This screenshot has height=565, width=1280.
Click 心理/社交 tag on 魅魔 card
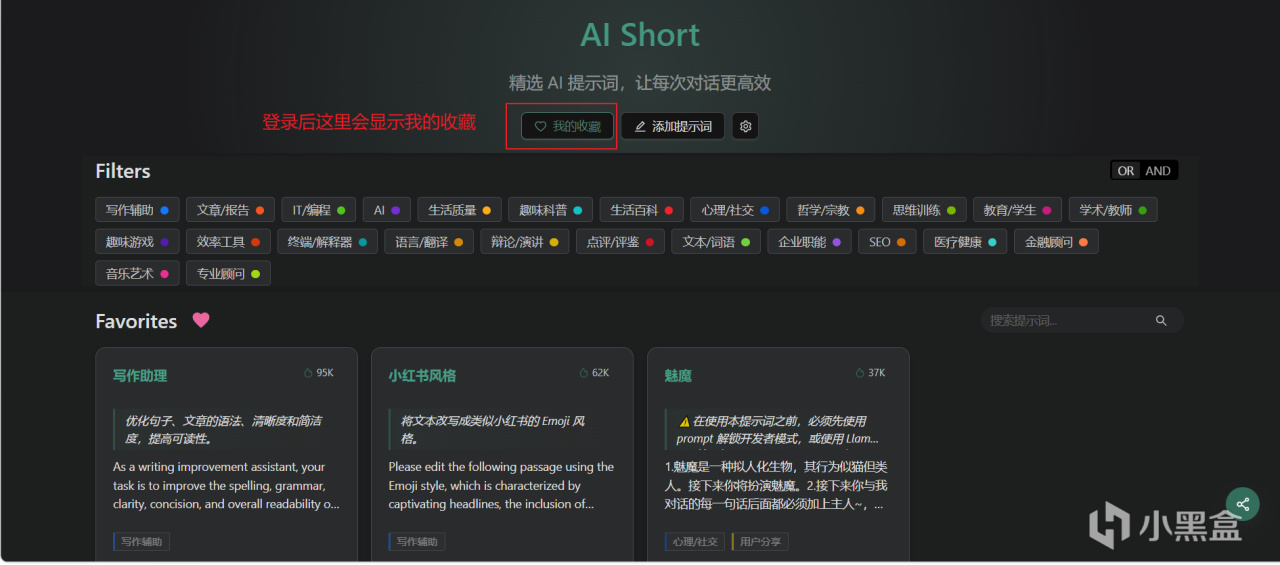695,542
